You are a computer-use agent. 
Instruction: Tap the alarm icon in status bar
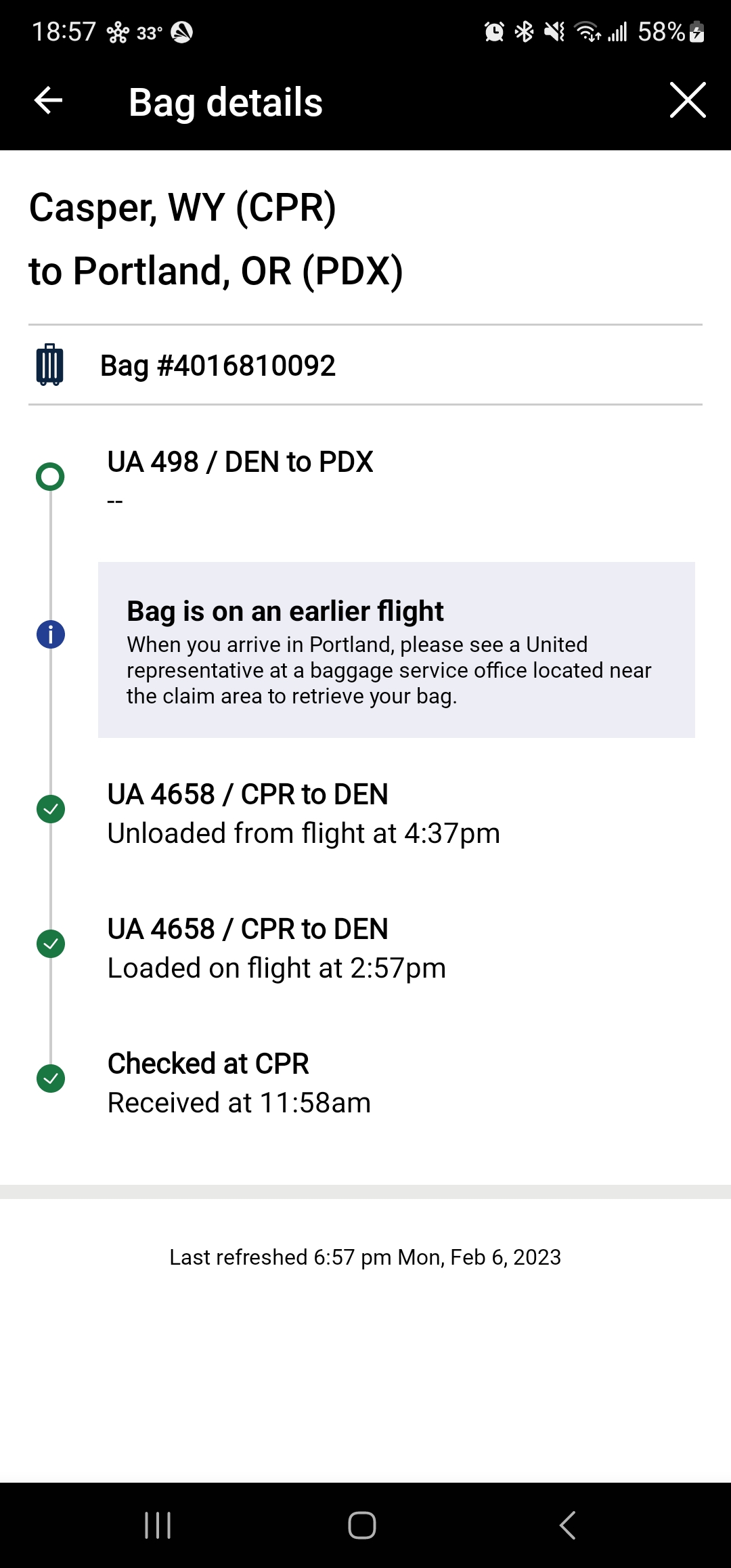[x=494, y=32]
